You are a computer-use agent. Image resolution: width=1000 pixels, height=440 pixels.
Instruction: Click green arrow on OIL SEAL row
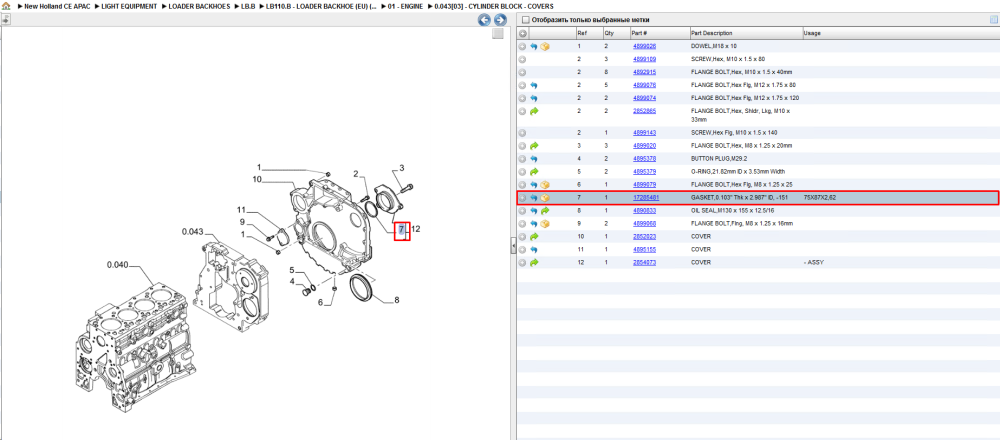click(545, 210)
